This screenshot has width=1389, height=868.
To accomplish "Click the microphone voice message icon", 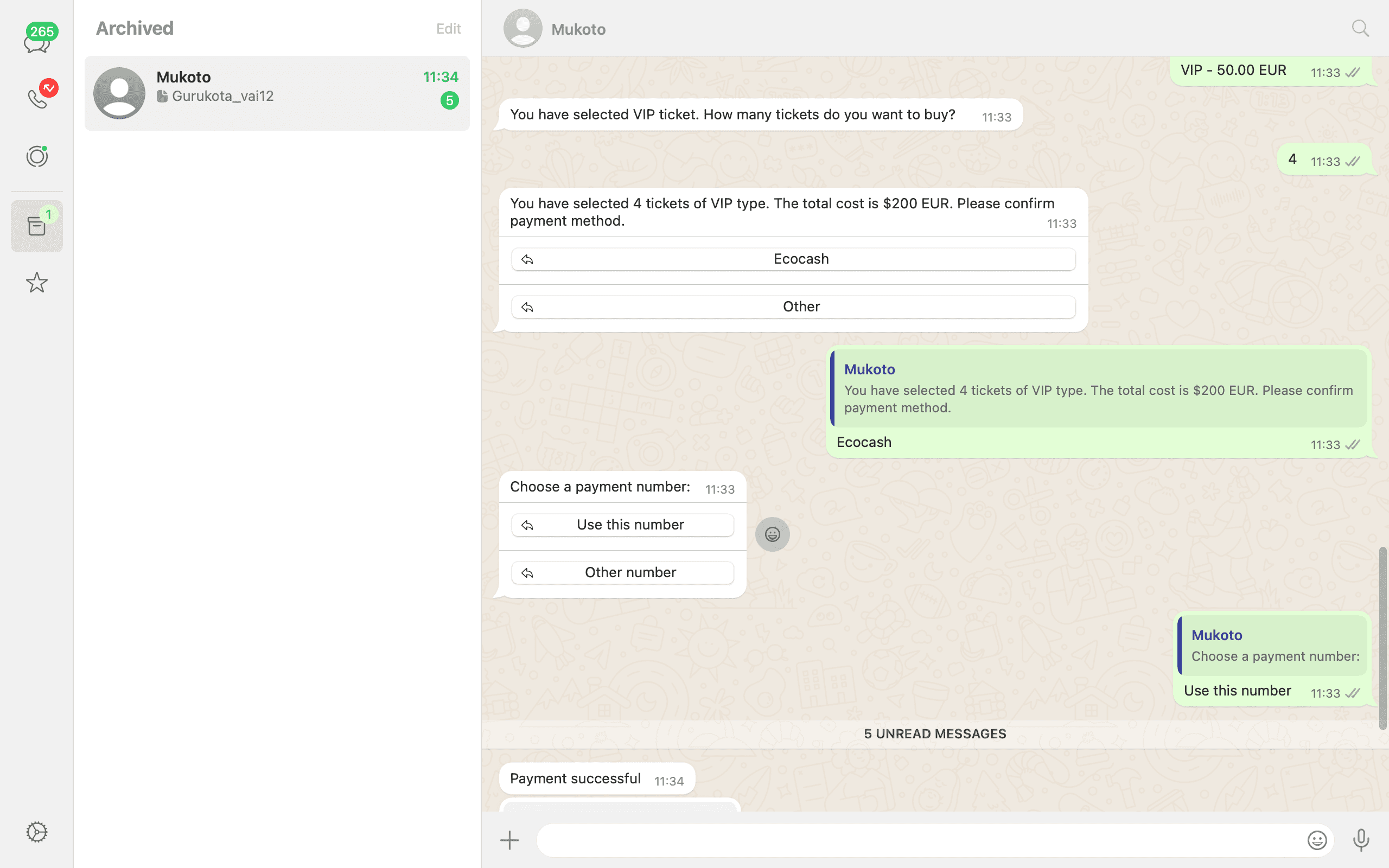I will [1361, 840].
